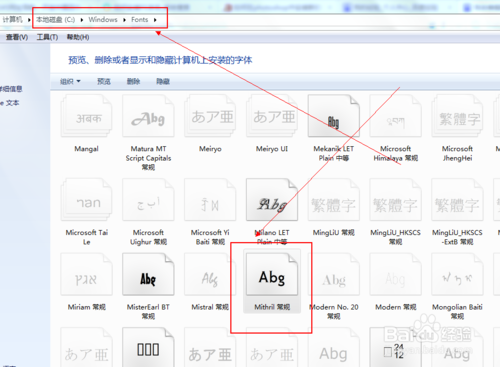The image size is (500, 367).
Task: Select Microsoft JhengHei font family icon
Action: pyautogui.click(x=457, y=116)
